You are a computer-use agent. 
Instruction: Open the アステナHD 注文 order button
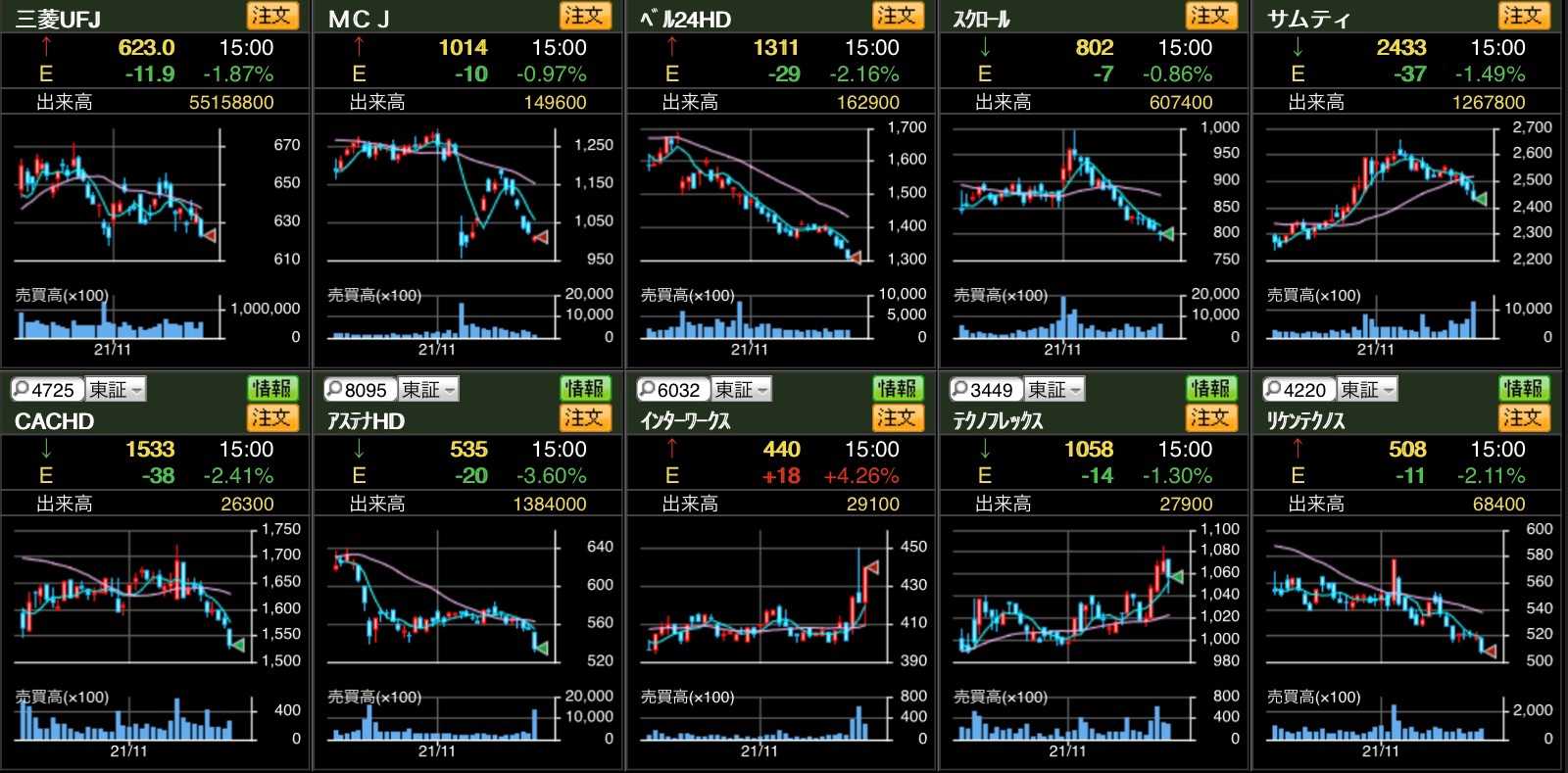coord(584,418)
